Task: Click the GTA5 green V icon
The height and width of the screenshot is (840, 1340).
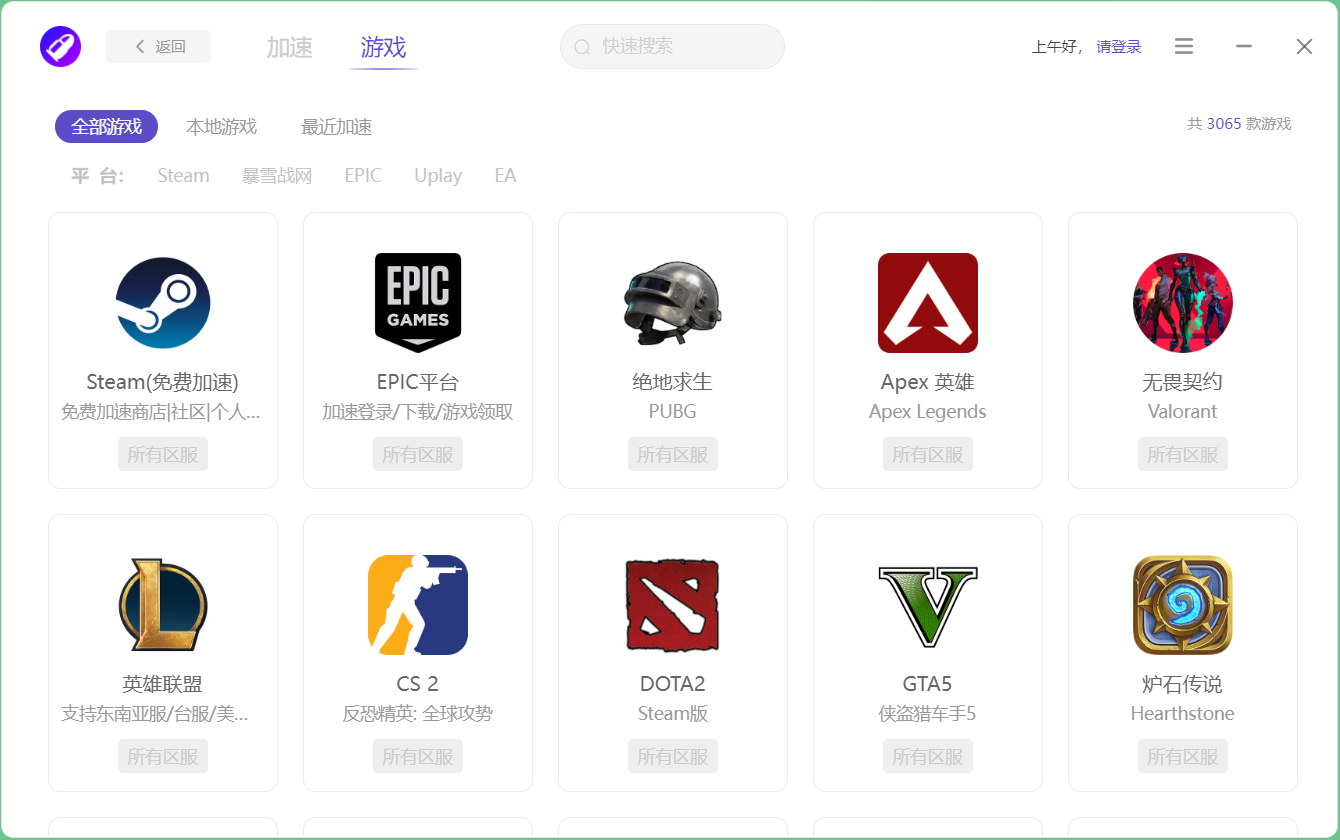Action: click(928, 606)
